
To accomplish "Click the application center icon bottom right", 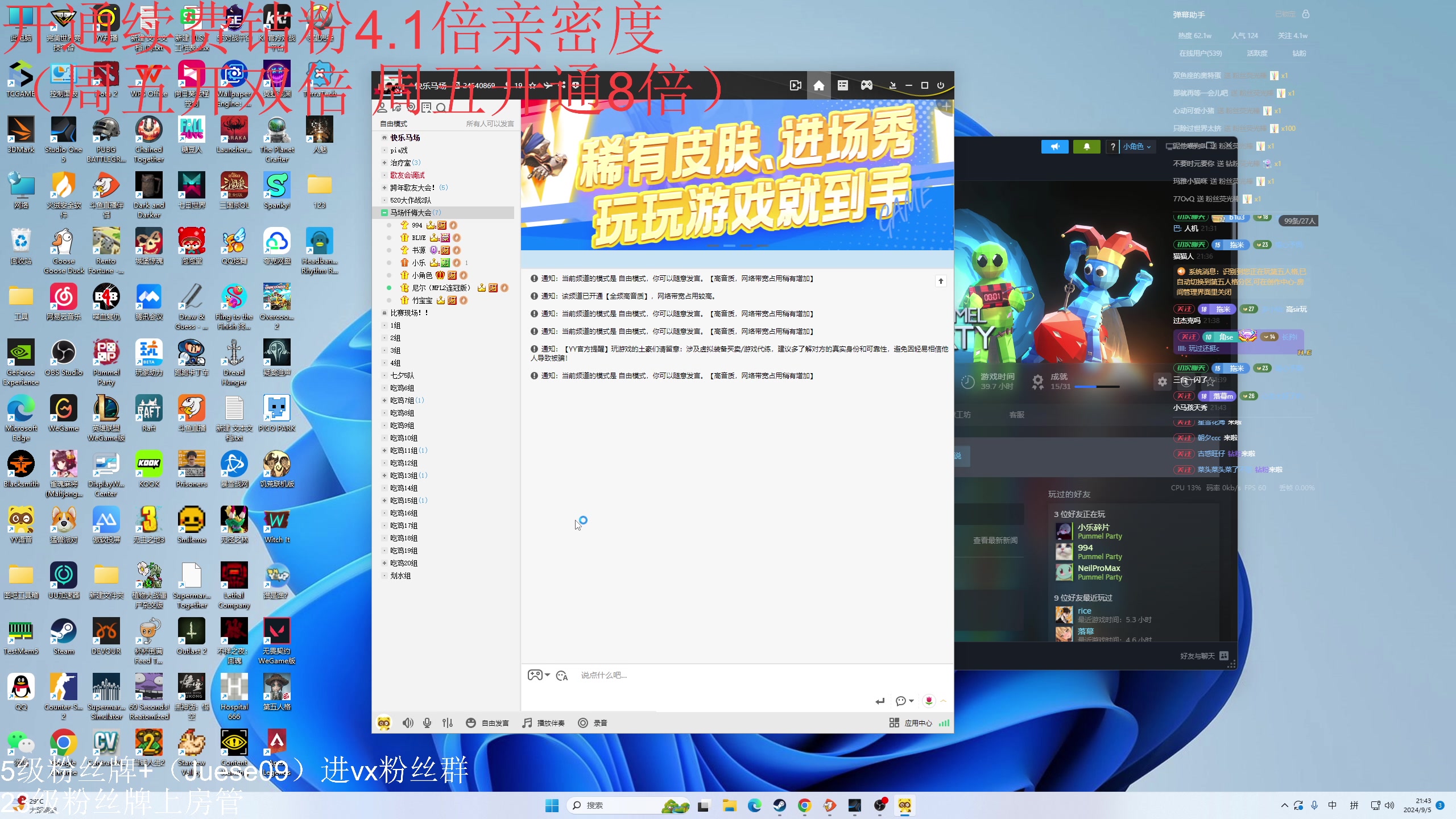I will click(x=894, y=722).
